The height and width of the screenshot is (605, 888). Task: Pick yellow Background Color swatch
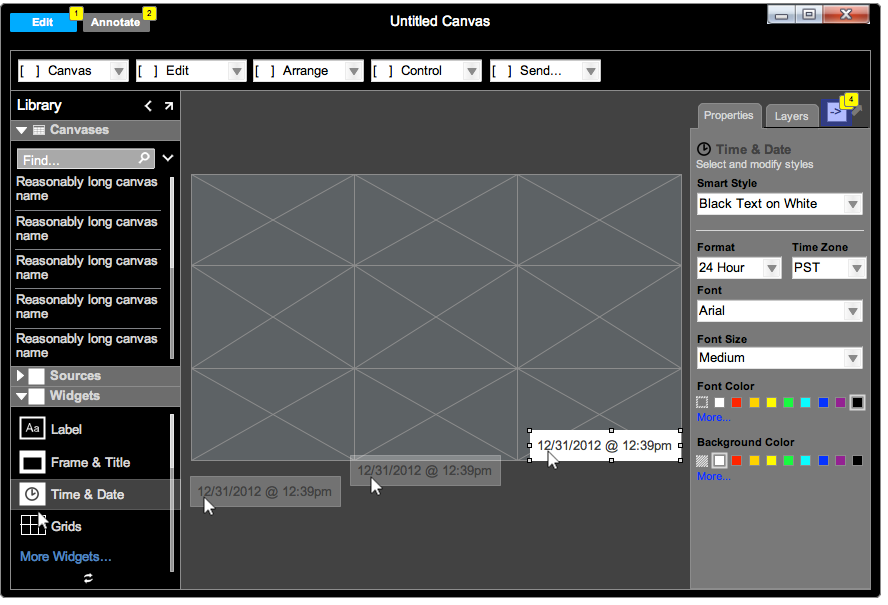coord(771,461)
